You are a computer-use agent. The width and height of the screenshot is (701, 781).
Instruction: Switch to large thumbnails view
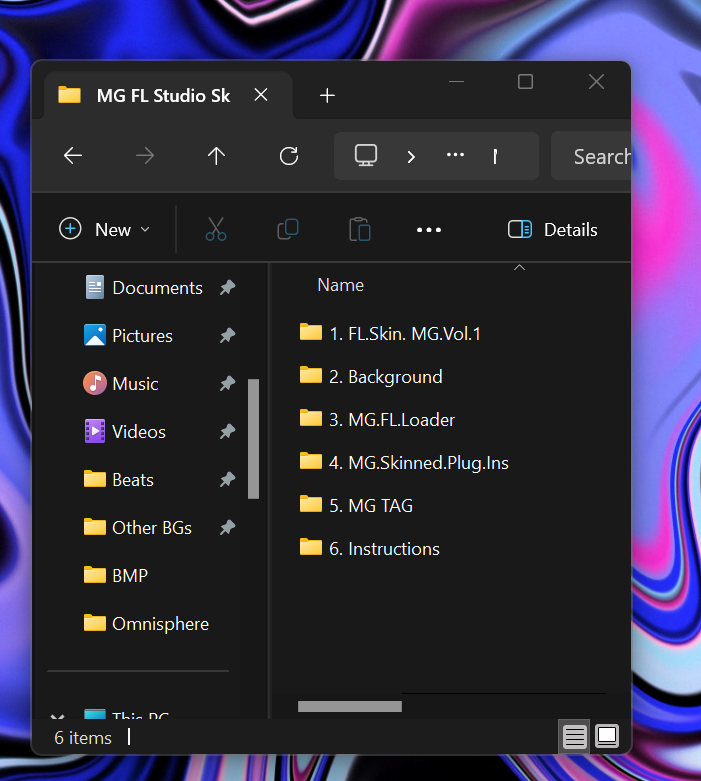tap(607, 737)
